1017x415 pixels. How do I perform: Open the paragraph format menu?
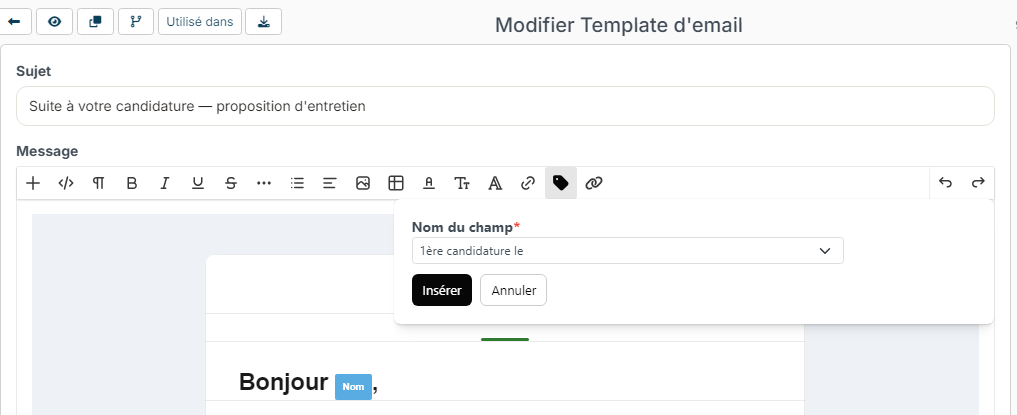point(99,184)
